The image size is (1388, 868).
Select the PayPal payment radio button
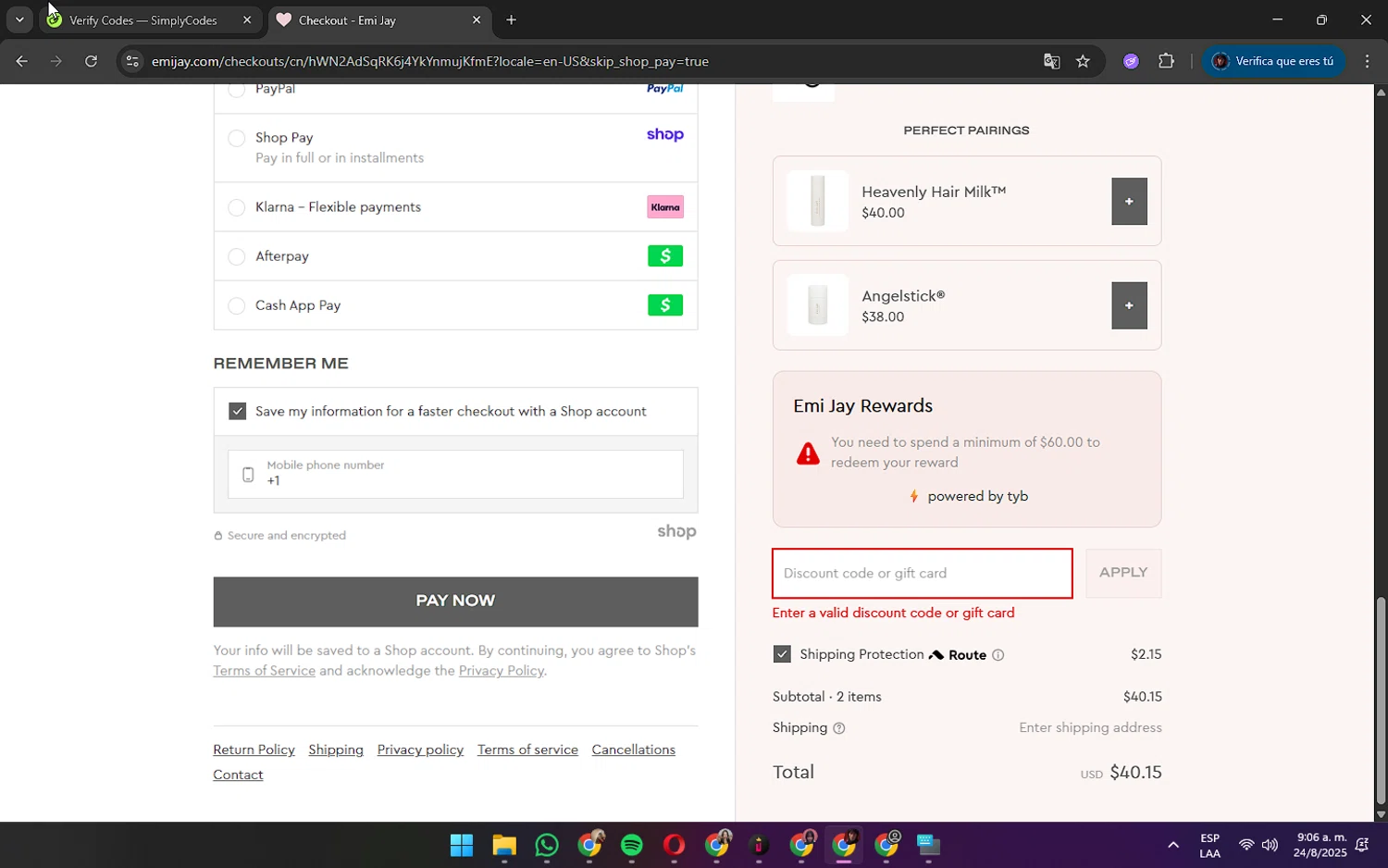[237, 90]
